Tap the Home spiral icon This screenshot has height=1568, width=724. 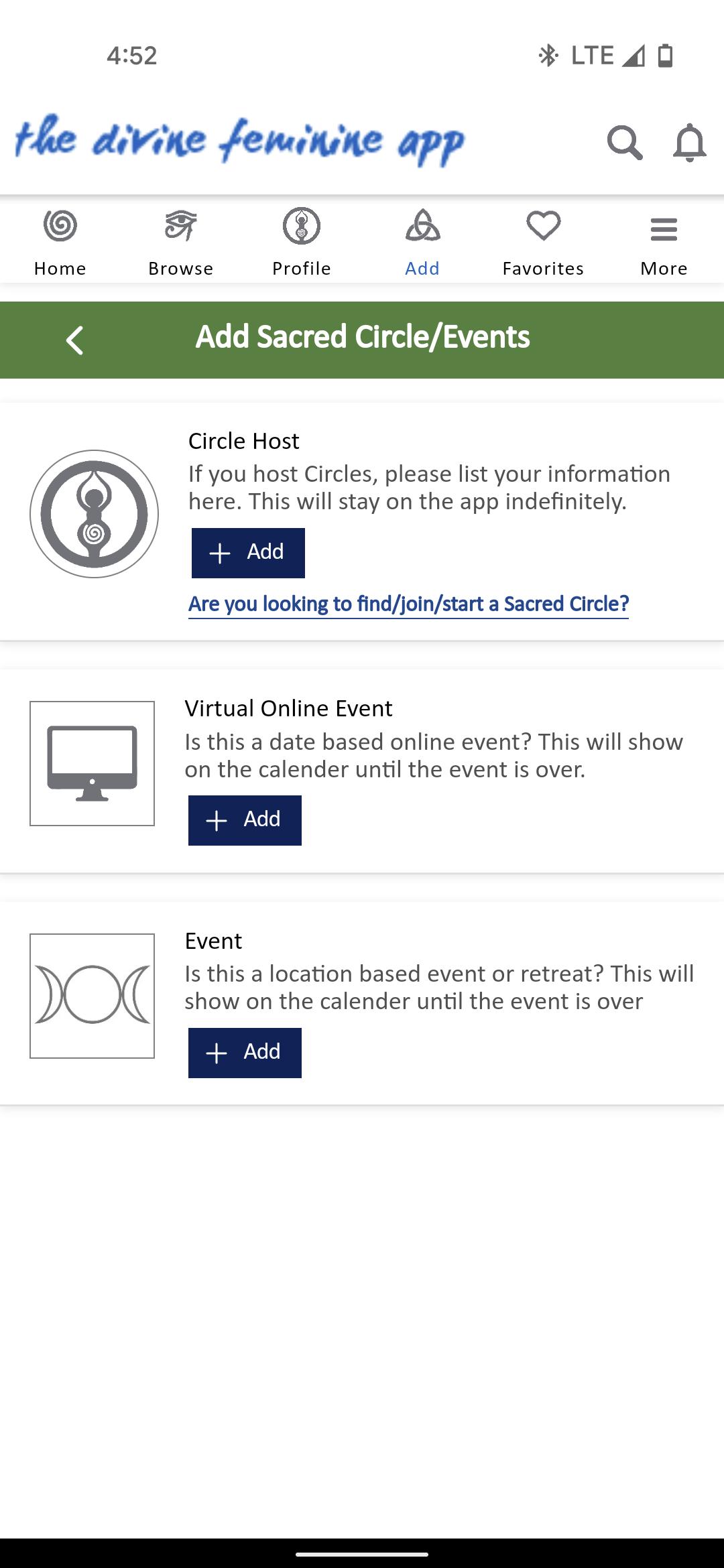60,225
